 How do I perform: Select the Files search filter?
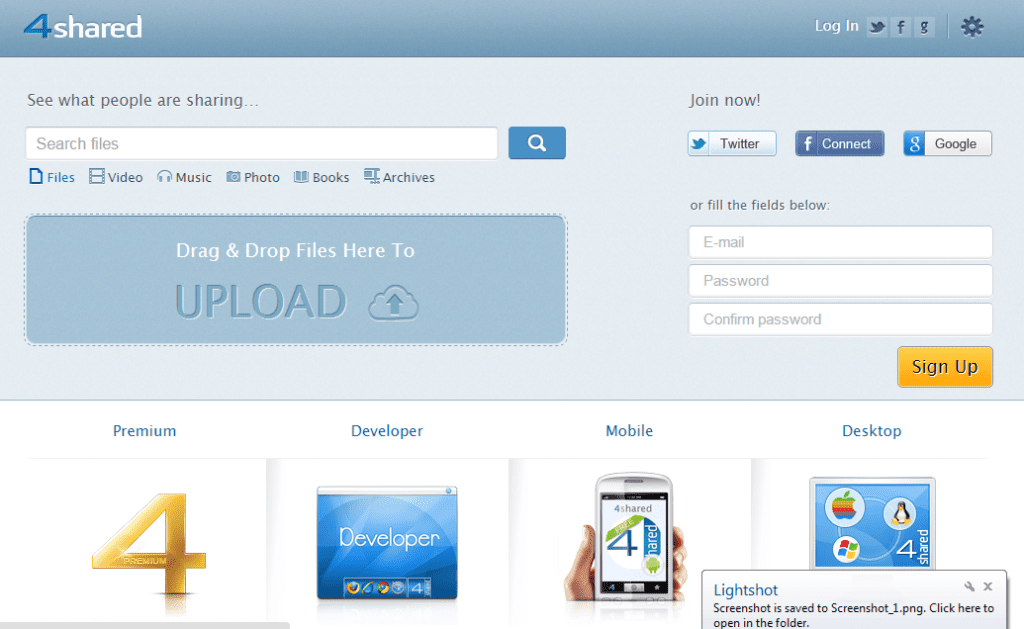point(52,177)
